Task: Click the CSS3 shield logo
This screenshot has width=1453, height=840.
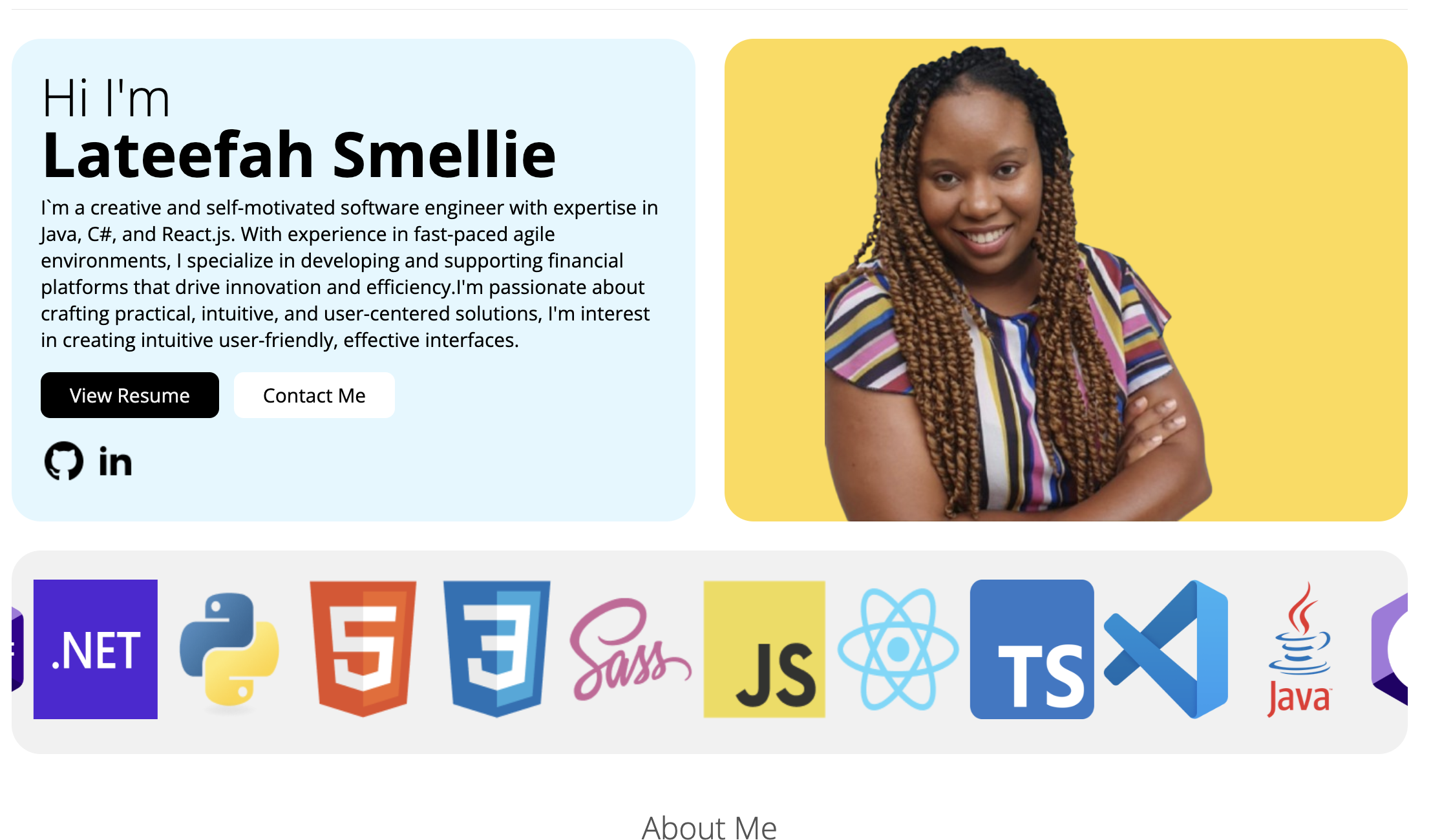Action: point(496,649)
